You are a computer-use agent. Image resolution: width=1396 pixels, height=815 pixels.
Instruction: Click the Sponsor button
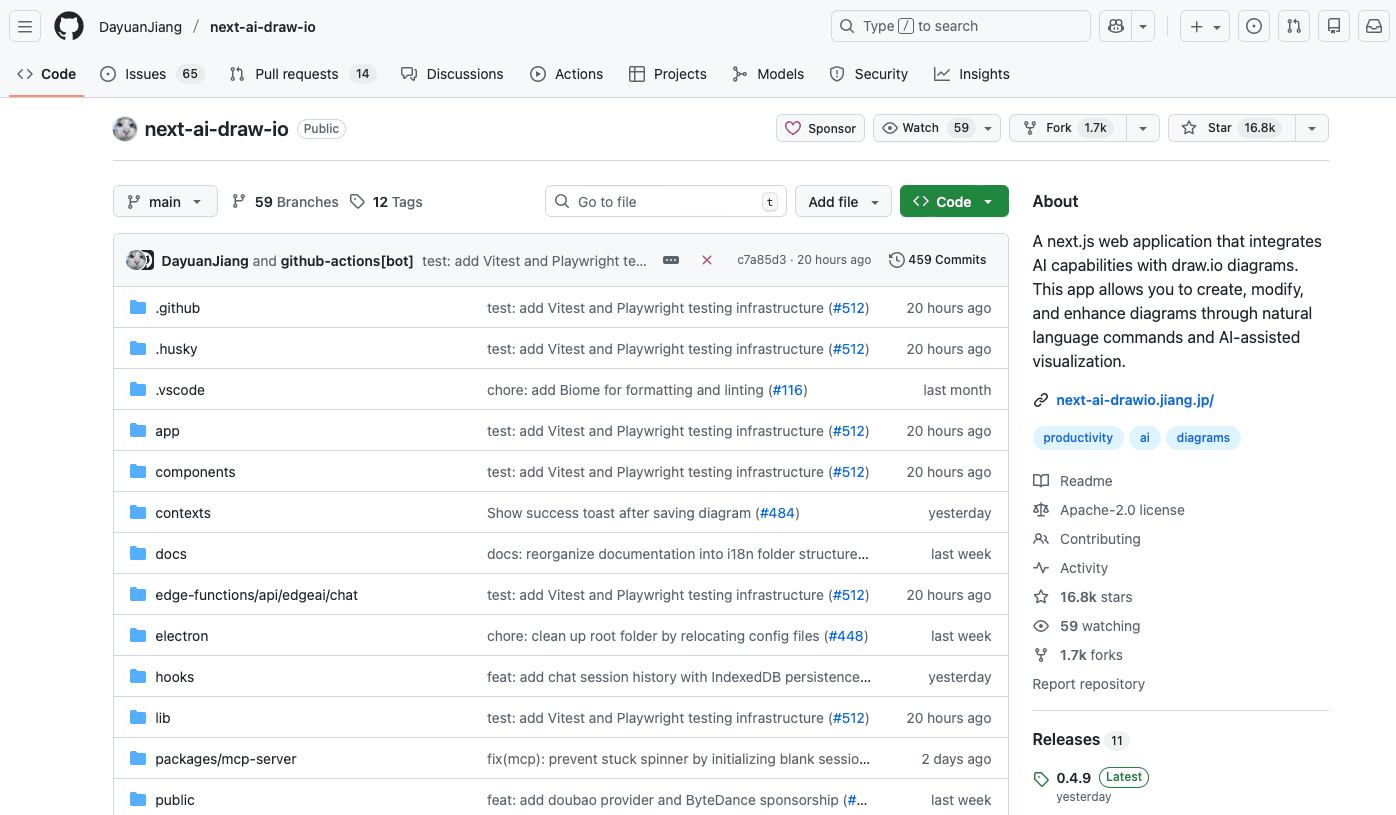coord(820,128)
